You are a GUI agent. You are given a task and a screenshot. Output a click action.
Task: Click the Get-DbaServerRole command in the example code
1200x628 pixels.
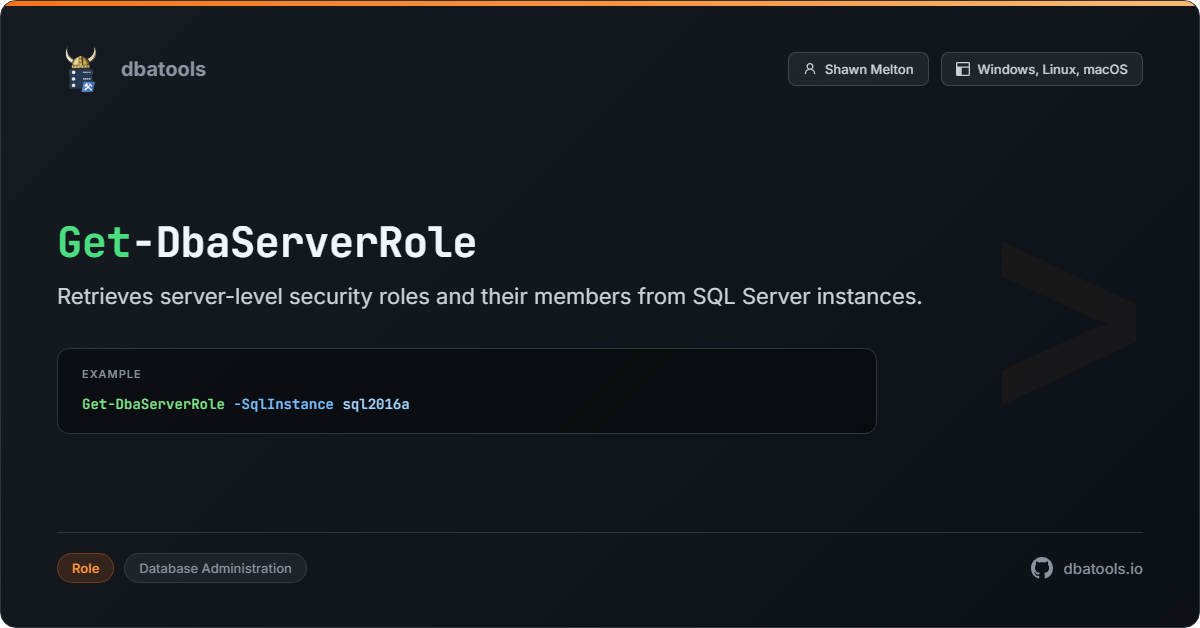coord(153,405)
